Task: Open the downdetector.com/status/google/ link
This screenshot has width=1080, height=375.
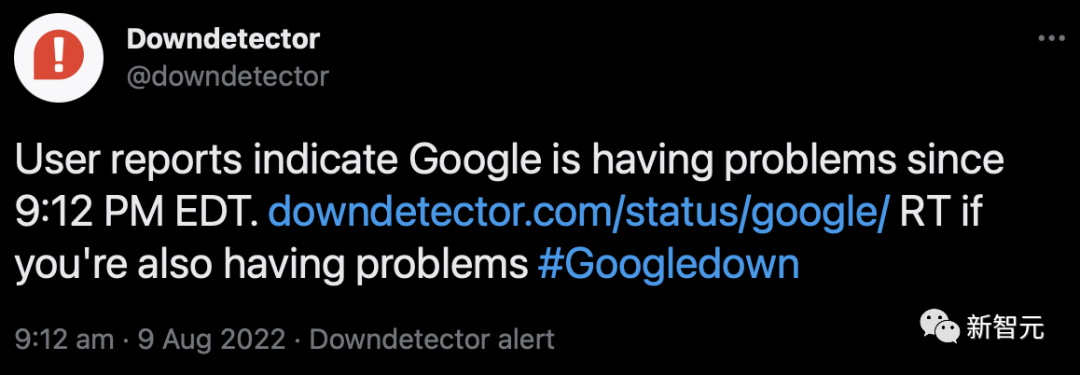Action: tap(579, 212)
